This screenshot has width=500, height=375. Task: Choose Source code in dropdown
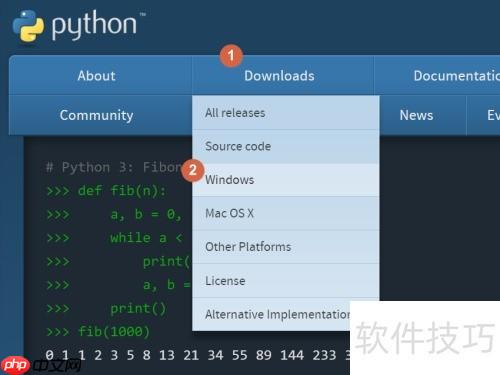(286, 146)
